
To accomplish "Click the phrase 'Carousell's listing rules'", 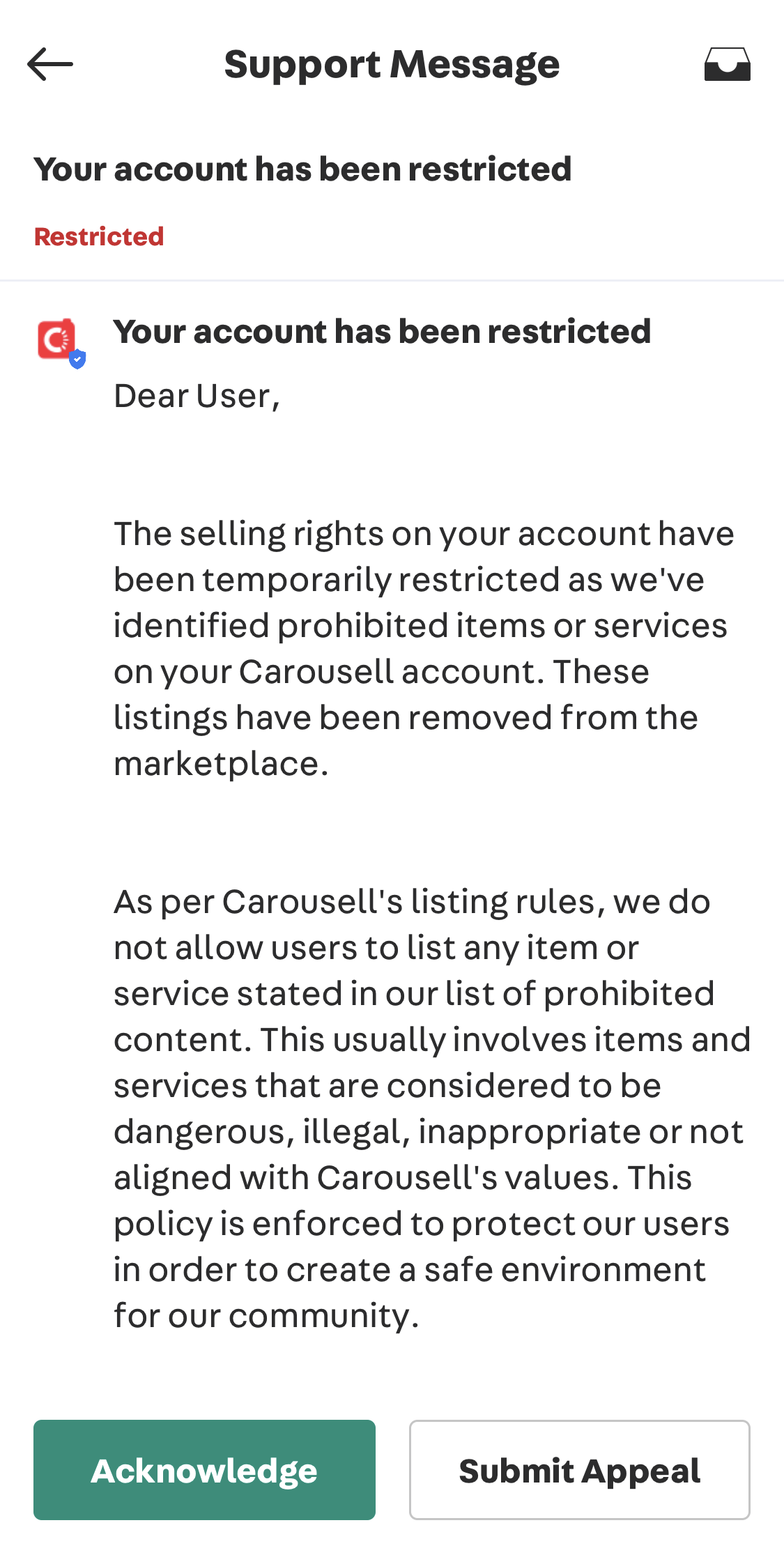I will coord(410,902).
